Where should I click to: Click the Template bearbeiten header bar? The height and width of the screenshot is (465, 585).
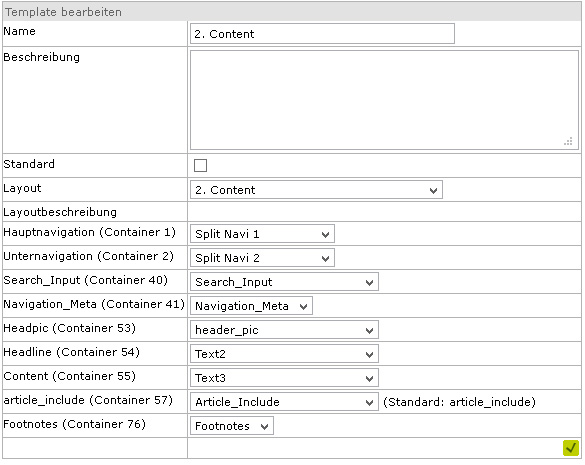pos(292,12)
